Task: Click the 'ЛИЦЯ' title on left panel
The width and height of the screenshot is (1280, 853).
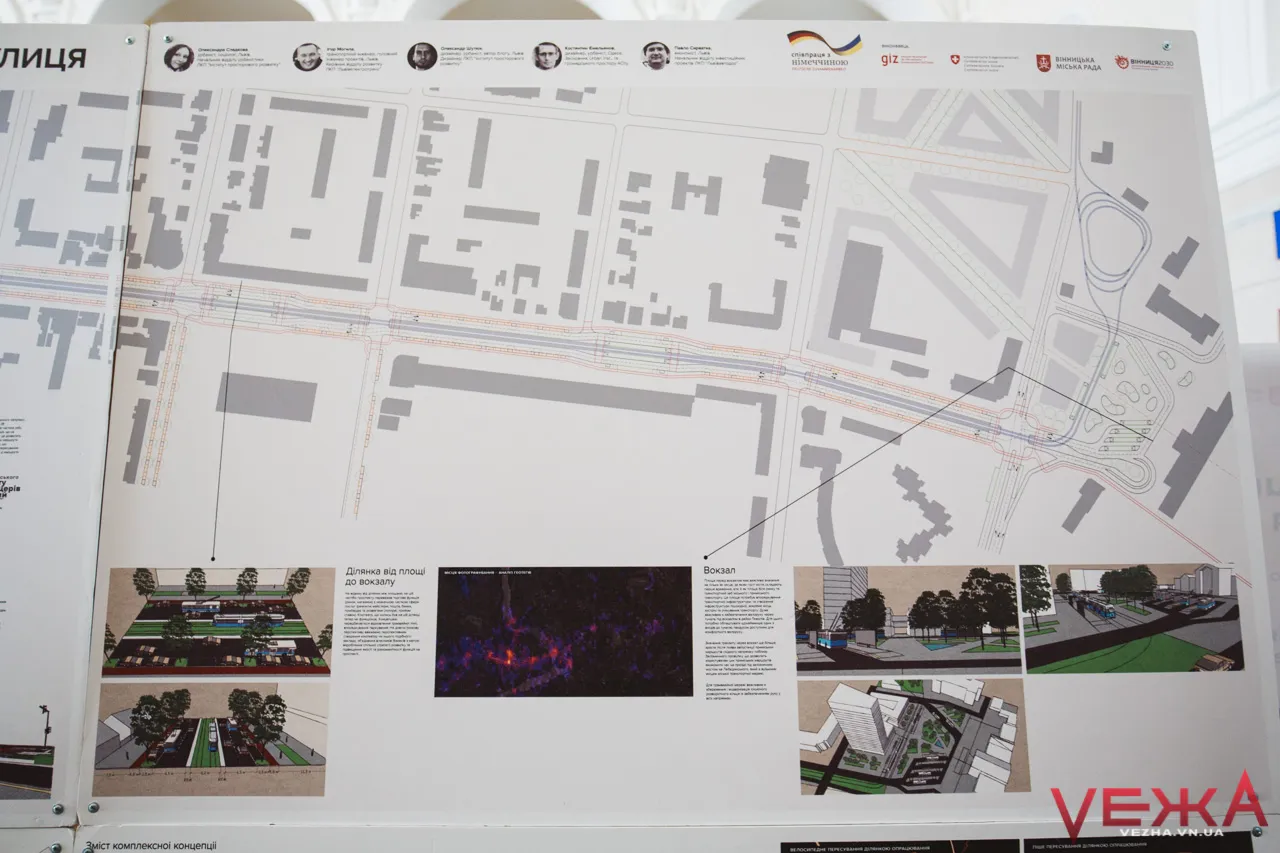Action: point(42,57)
